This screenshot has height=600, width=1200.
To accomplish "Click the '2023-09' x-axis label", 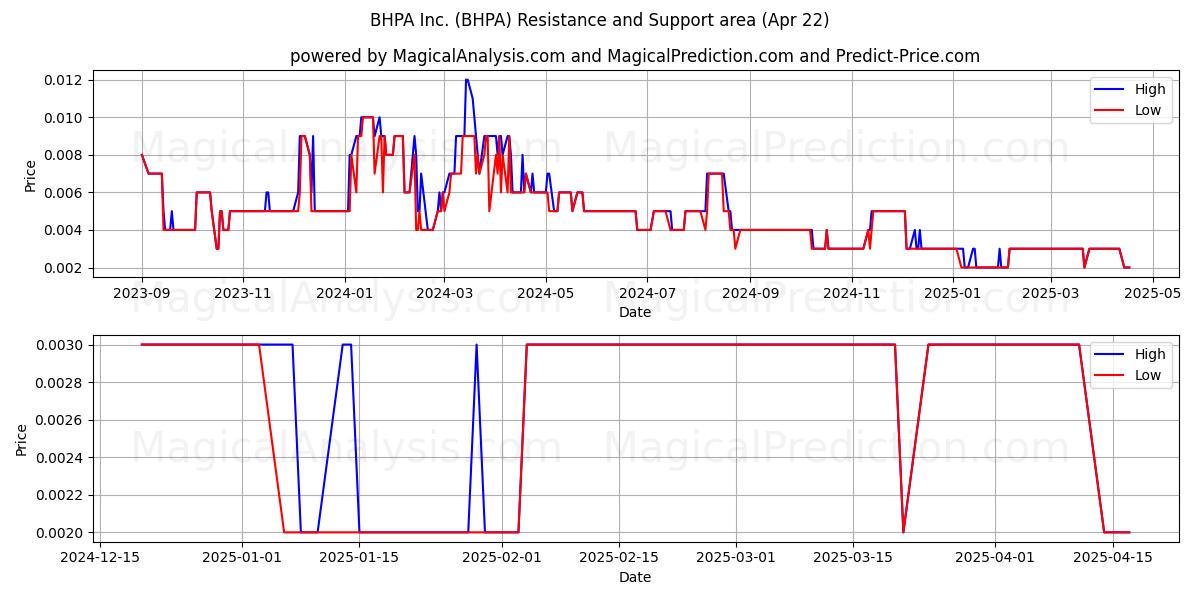I will (x=142, y=293).
